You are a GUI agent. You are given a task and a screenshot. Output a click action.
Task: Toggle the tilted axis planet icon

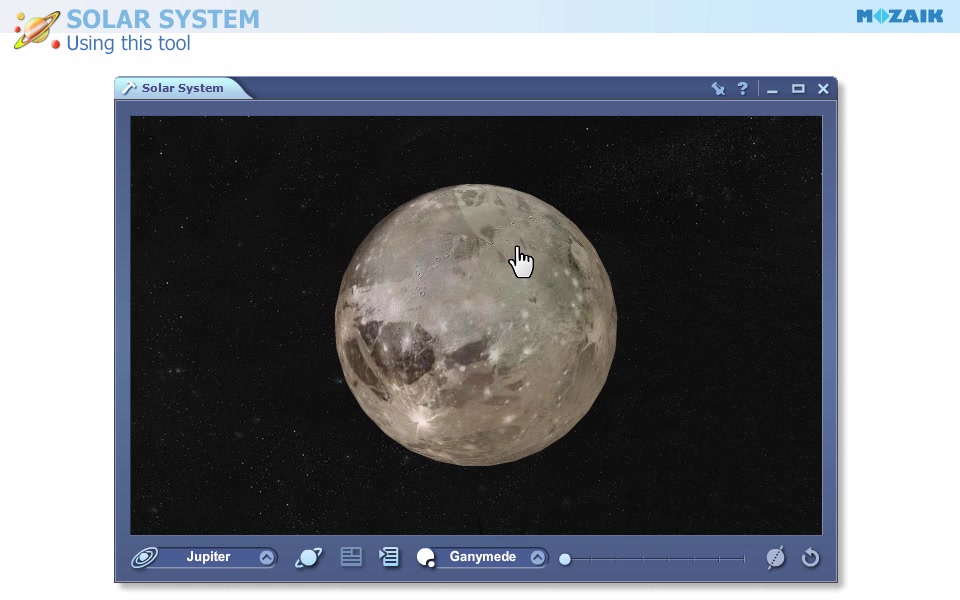tap(775, 557)
